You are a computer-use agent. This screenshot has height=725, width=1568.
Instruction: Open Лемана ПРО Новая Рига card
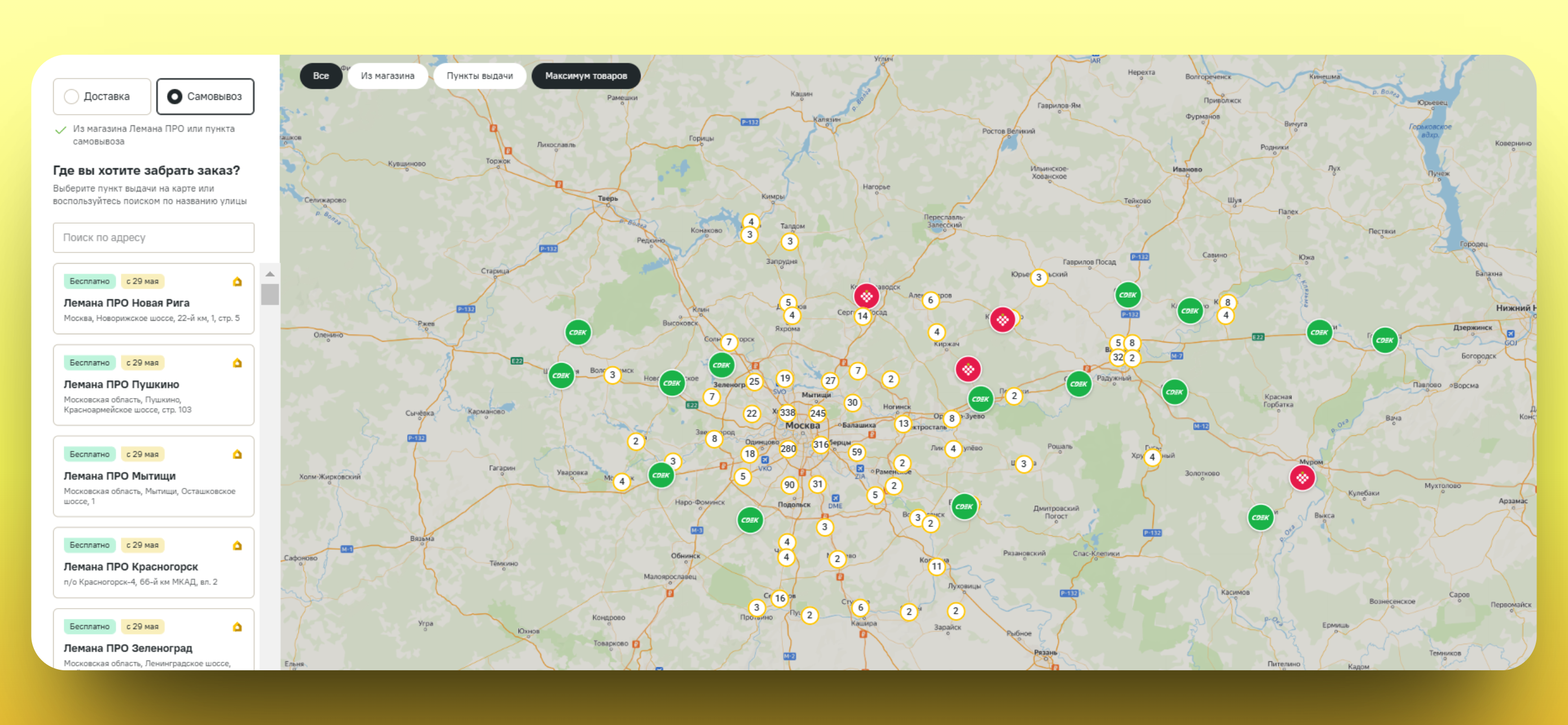[x=154, y=298]
